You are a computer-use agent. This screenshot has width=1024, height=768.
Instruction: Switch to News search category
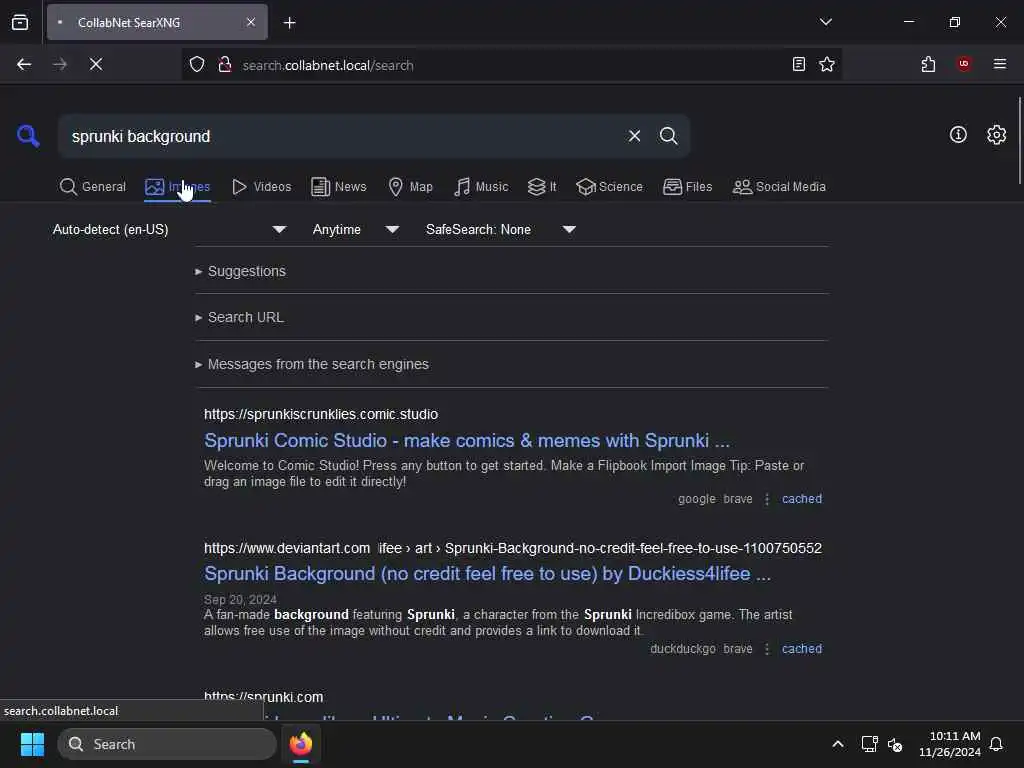tap(338, 187)
